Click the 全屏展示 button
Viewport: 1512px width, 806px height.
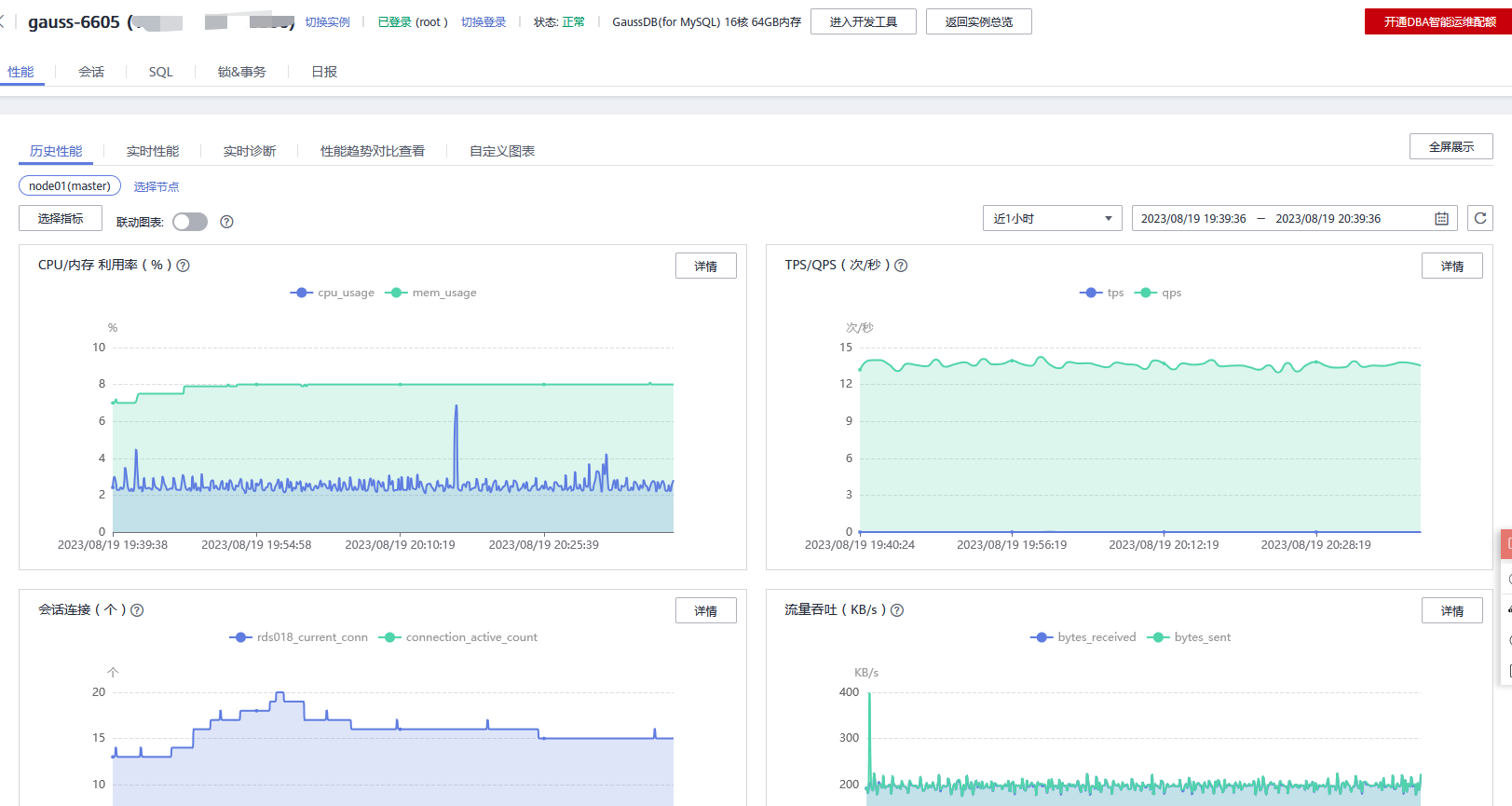[x=1451, y=147]
